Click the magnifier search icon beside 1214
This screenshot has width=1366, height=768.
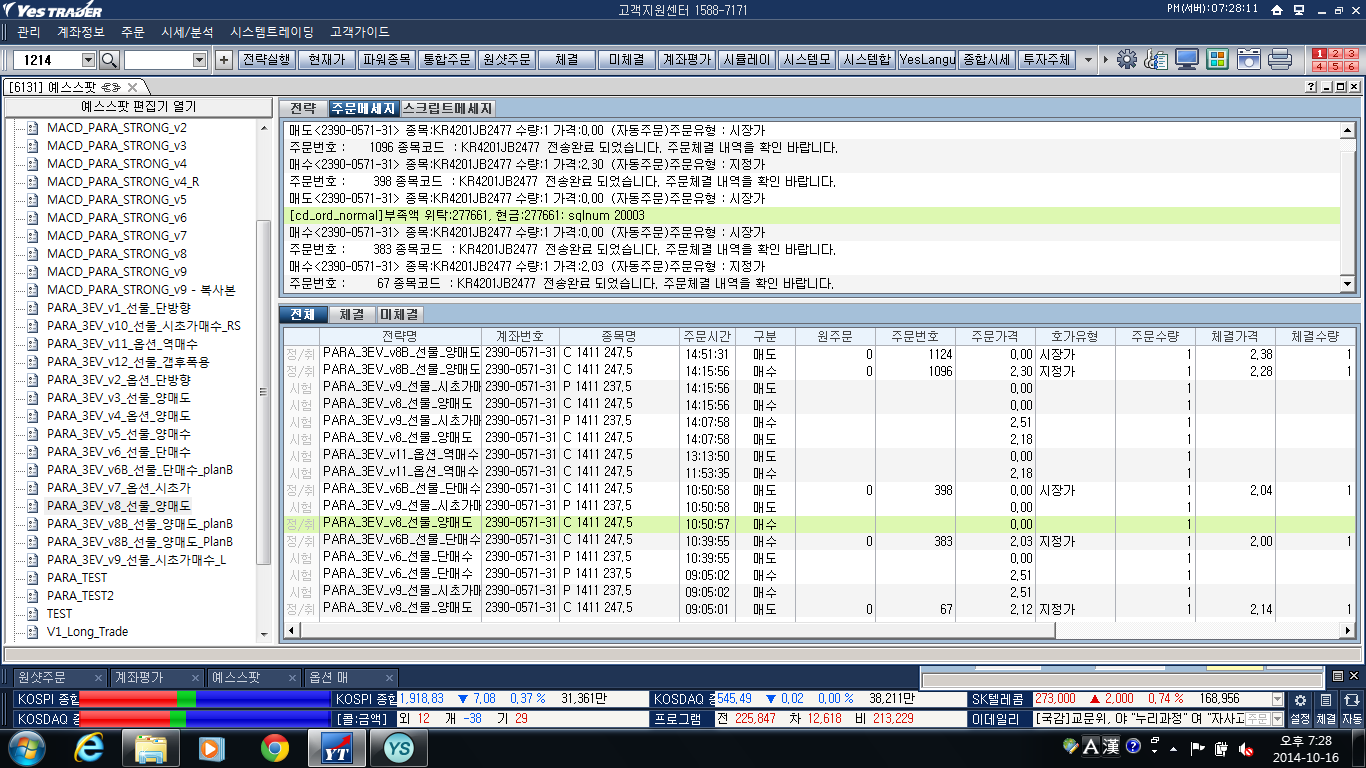coord(109,60)
